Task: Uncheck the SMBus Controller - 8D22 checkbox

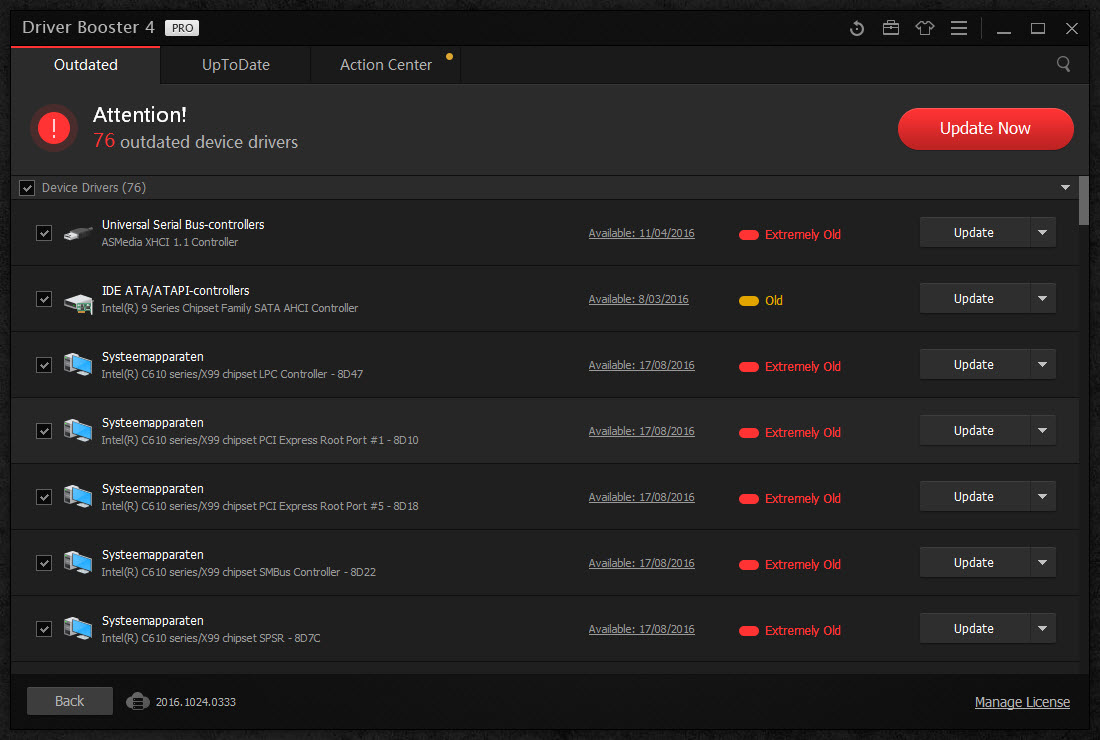Action: click(x=44, y=563)
